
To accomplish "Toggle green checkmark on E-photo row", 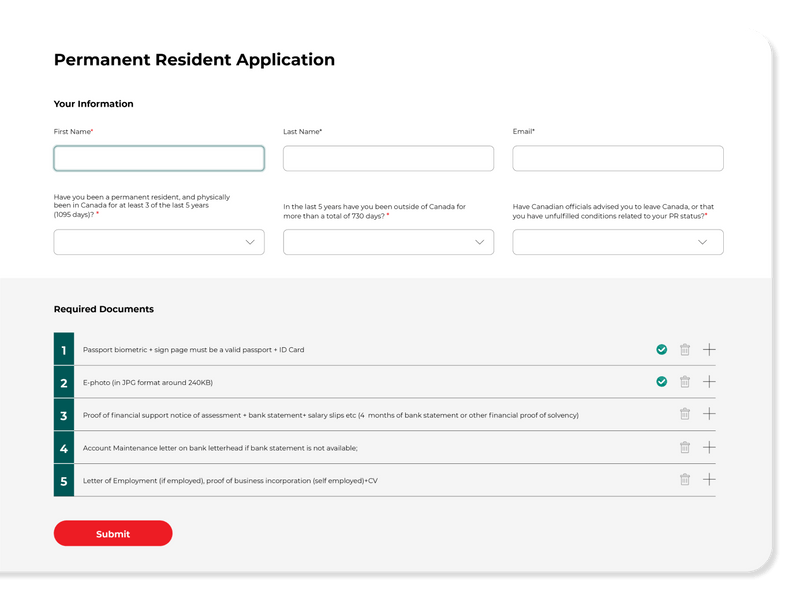I will (x=661, y=382).
